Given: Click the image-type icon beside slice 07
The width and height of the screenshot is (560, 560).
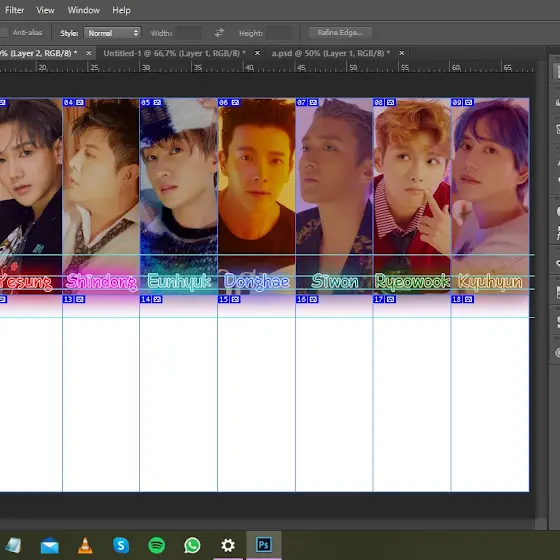Looking at the screenshot, I should (313, 102).
